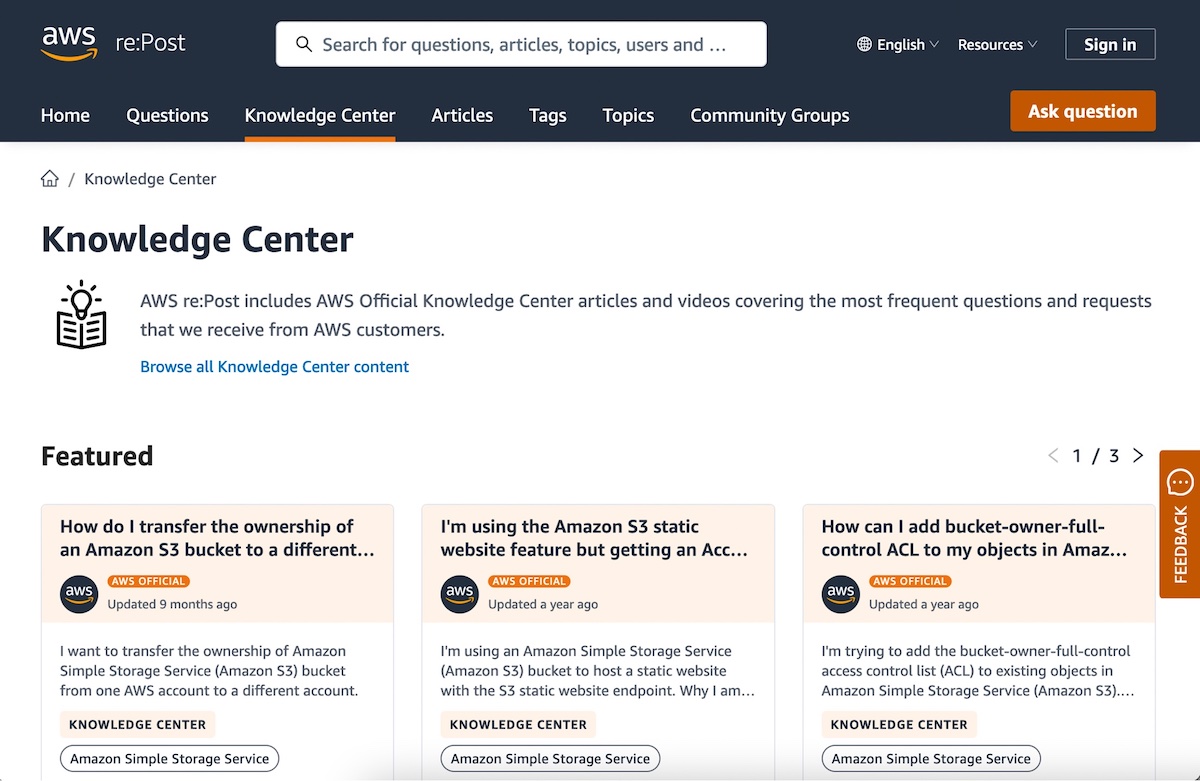
Task: Open article on transferring S3 bucket ownership
Action: (217, 538)
